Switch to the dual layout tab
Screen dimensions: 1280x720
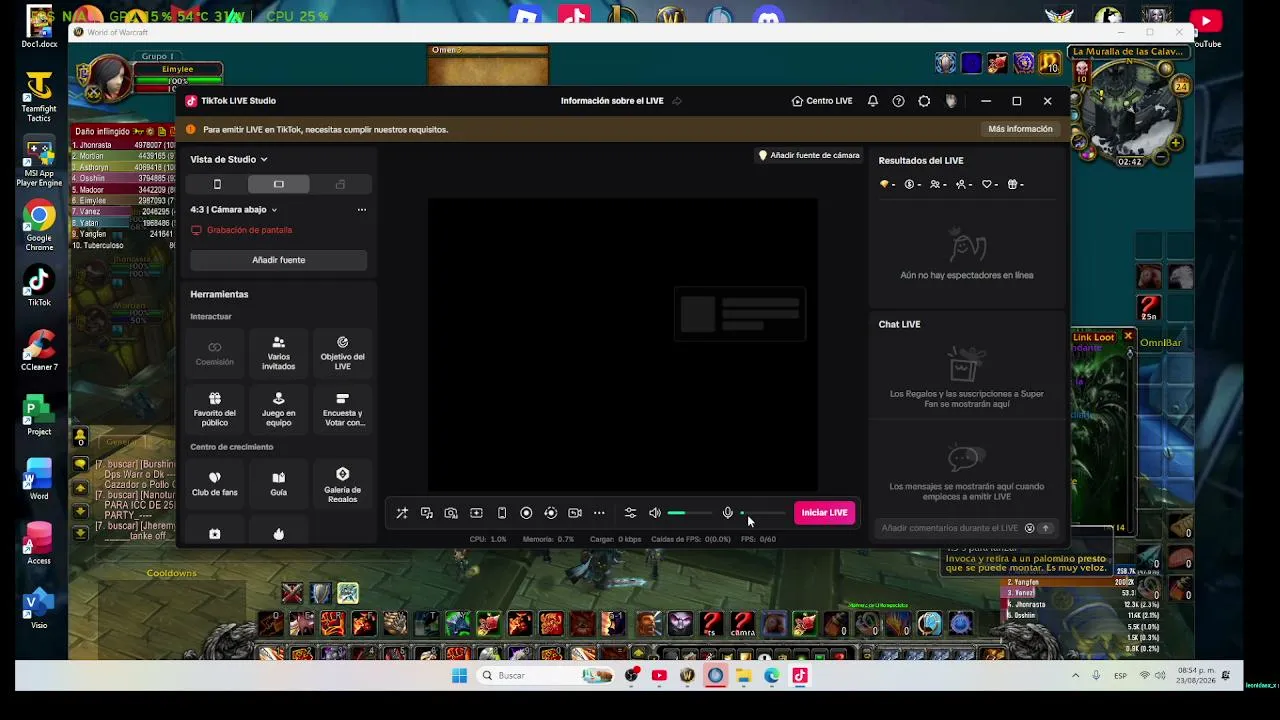[340, 184]
